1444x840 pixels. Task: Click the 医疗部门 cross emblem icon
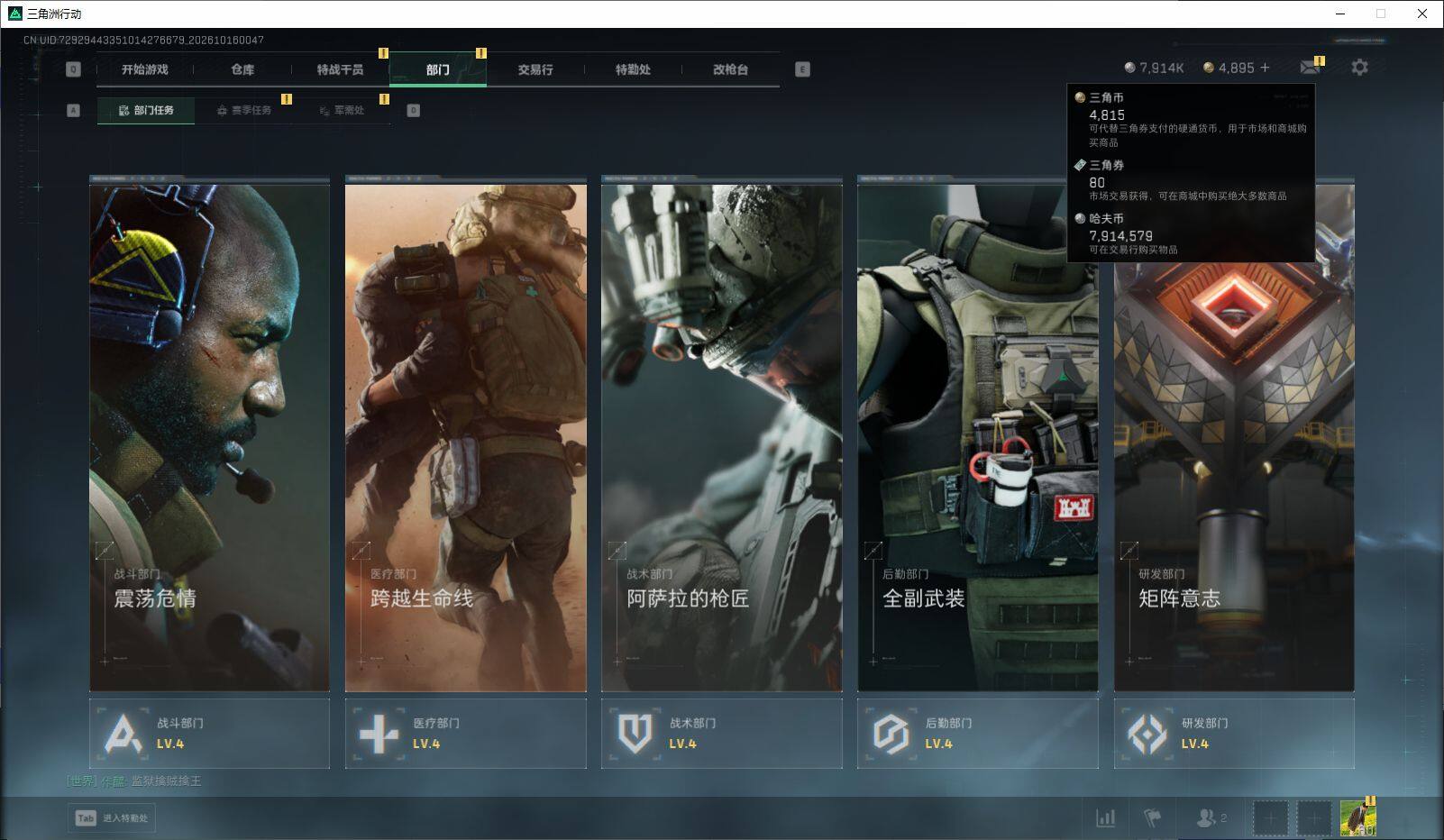[379, 734]
